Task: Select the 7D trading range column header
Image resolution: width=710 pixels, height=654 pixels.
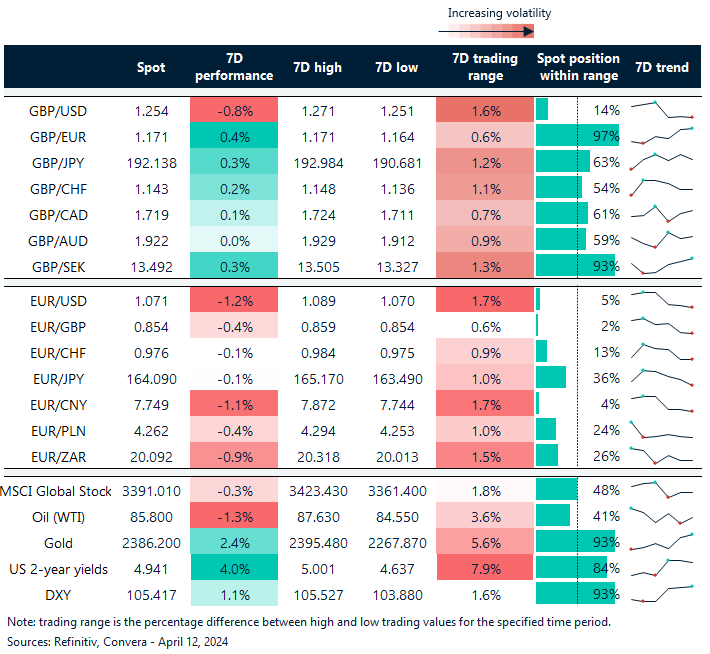Action: click(x=483, y=67)
